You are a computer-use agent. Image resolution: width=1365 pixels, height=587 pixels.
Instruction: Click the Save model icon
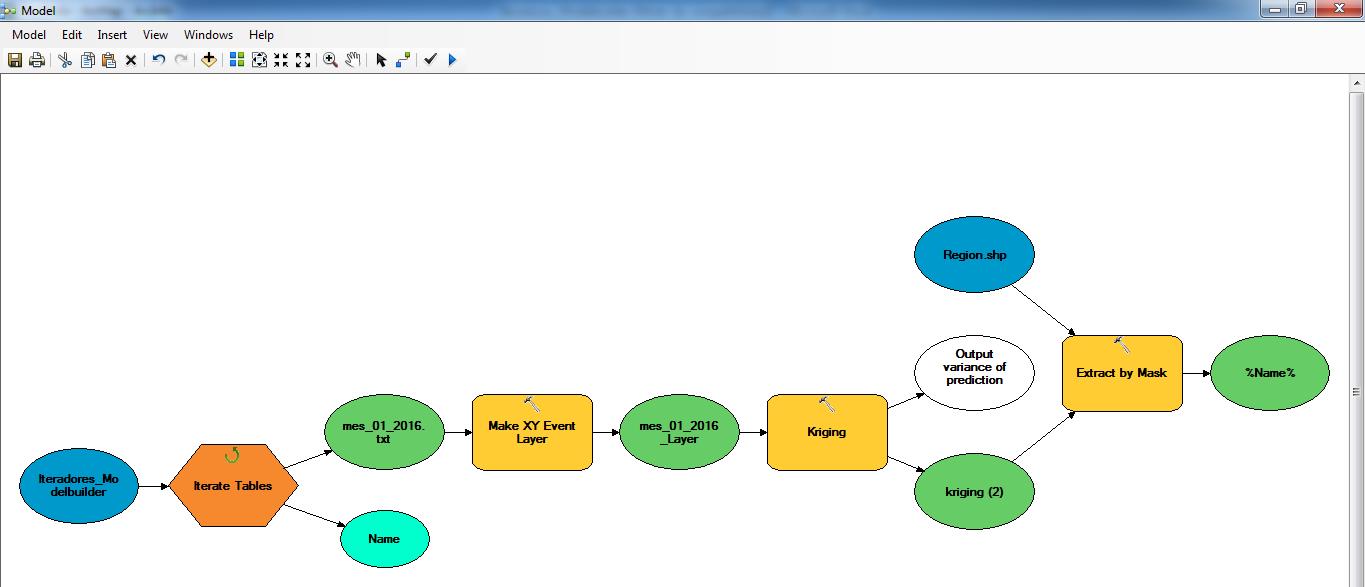(x=15, y=60)
